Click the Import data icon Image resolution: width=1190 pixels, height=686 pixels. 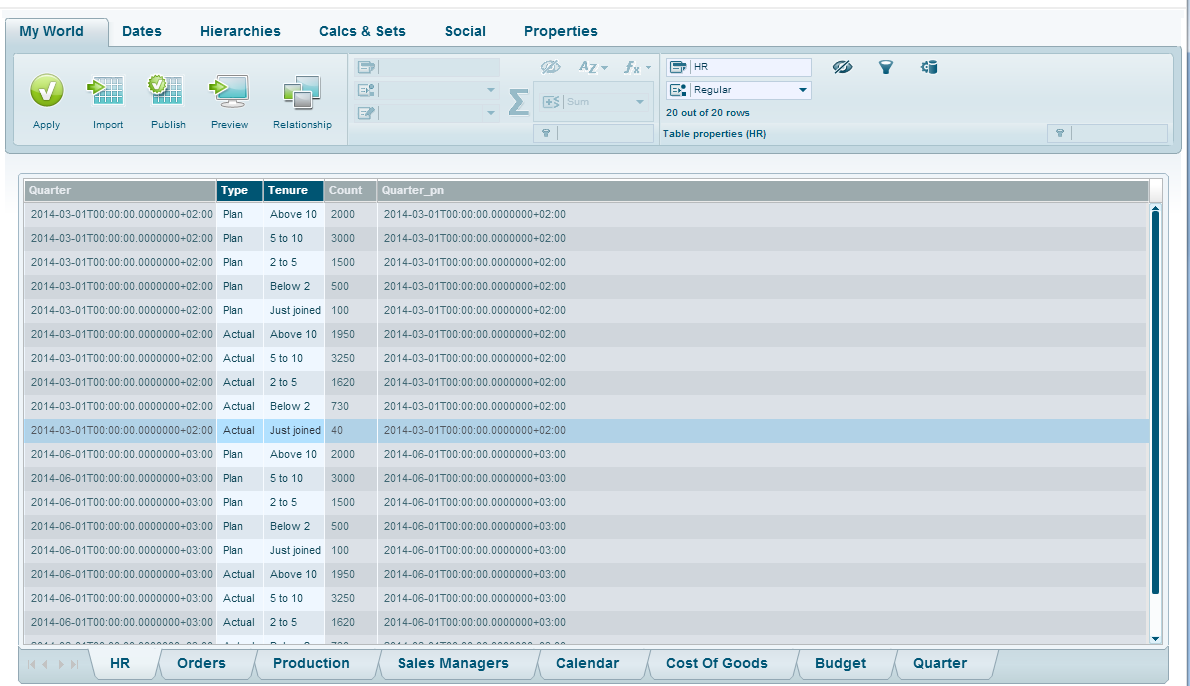tap(107, 91)
